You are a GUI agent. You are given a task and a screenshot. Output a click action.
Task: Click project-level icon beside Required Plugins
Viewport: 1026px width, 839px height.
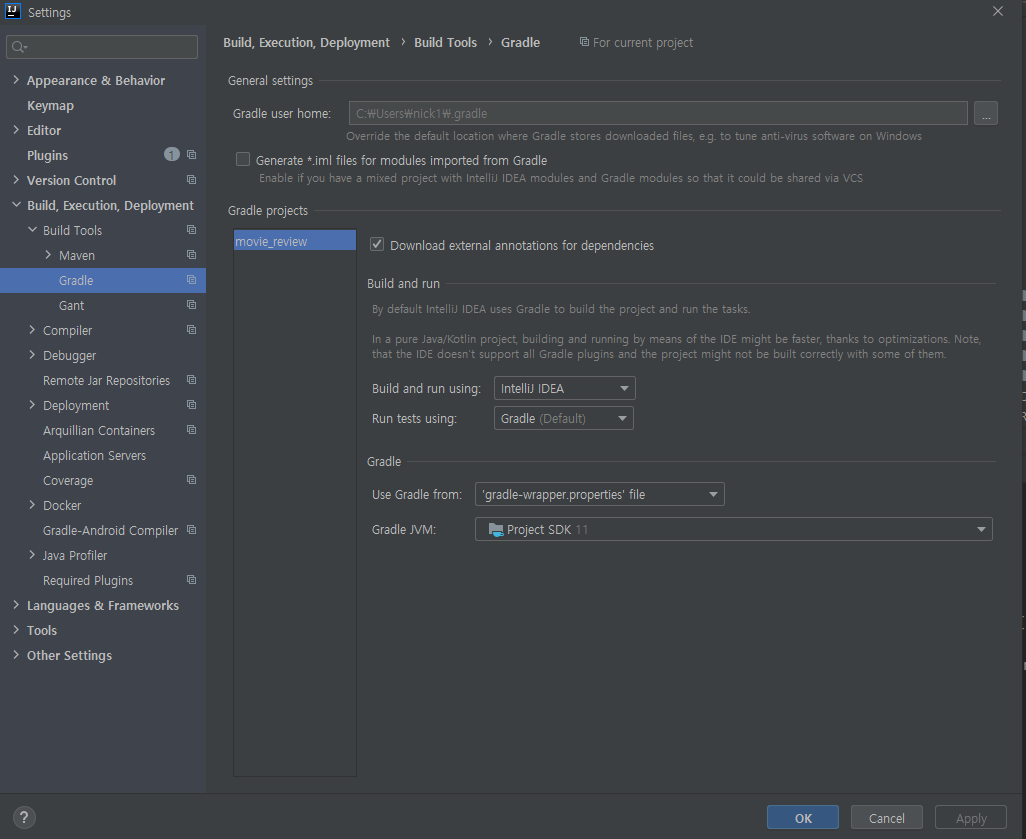coord(191,579)
